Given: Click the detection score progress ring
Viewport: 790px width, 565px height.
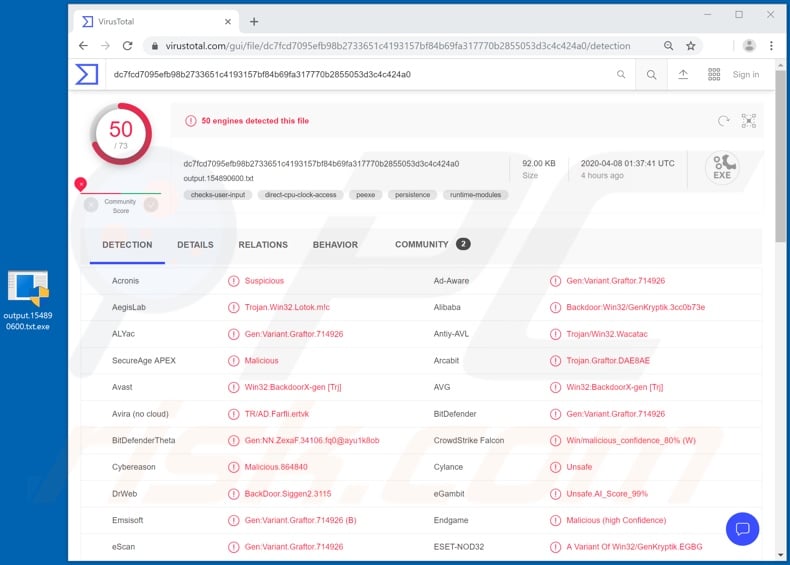Looking at the screenshot, I should click(121, 133).
